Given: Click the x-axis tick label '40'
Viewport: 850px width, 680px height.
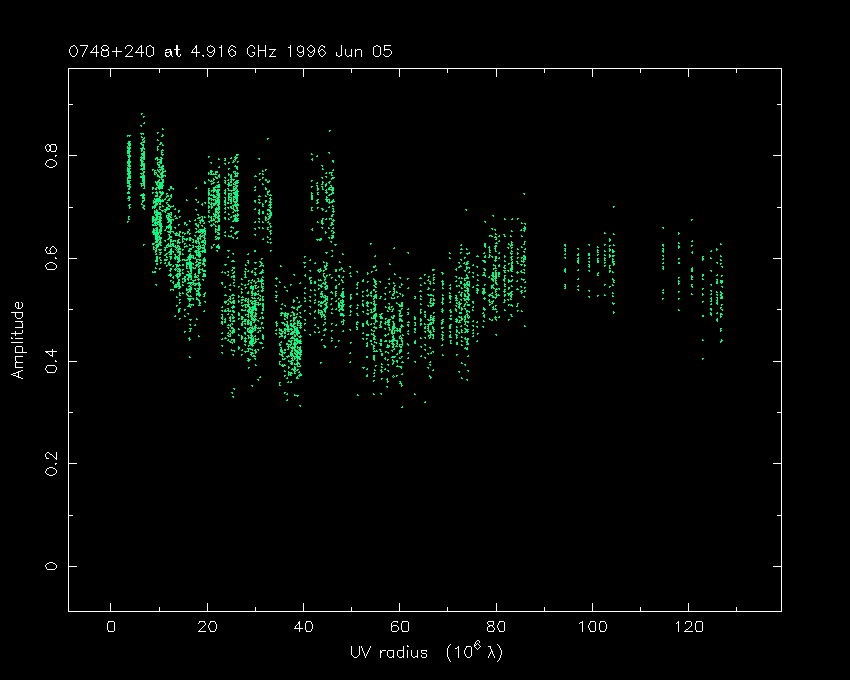Looking at the screenshot, I should click(303, 628).
